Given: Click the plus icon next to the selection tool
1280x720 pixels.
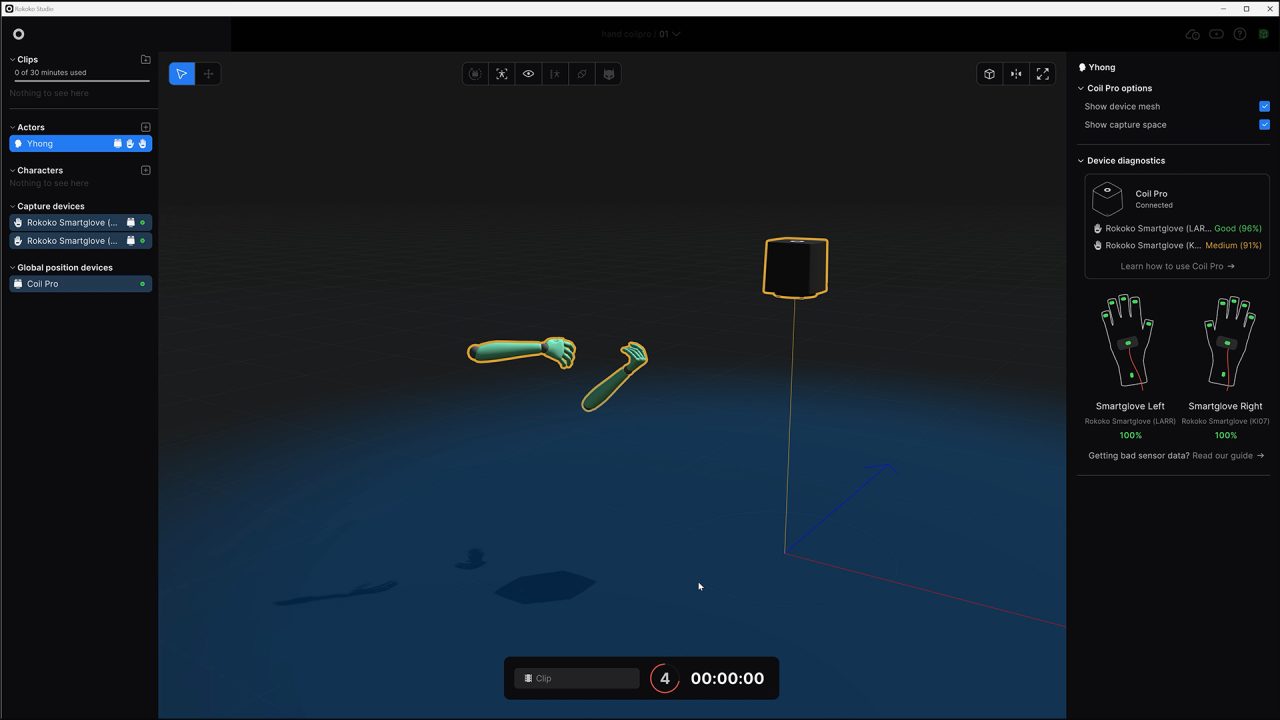Looking at the screenshot, I should [x=208, y=73].
